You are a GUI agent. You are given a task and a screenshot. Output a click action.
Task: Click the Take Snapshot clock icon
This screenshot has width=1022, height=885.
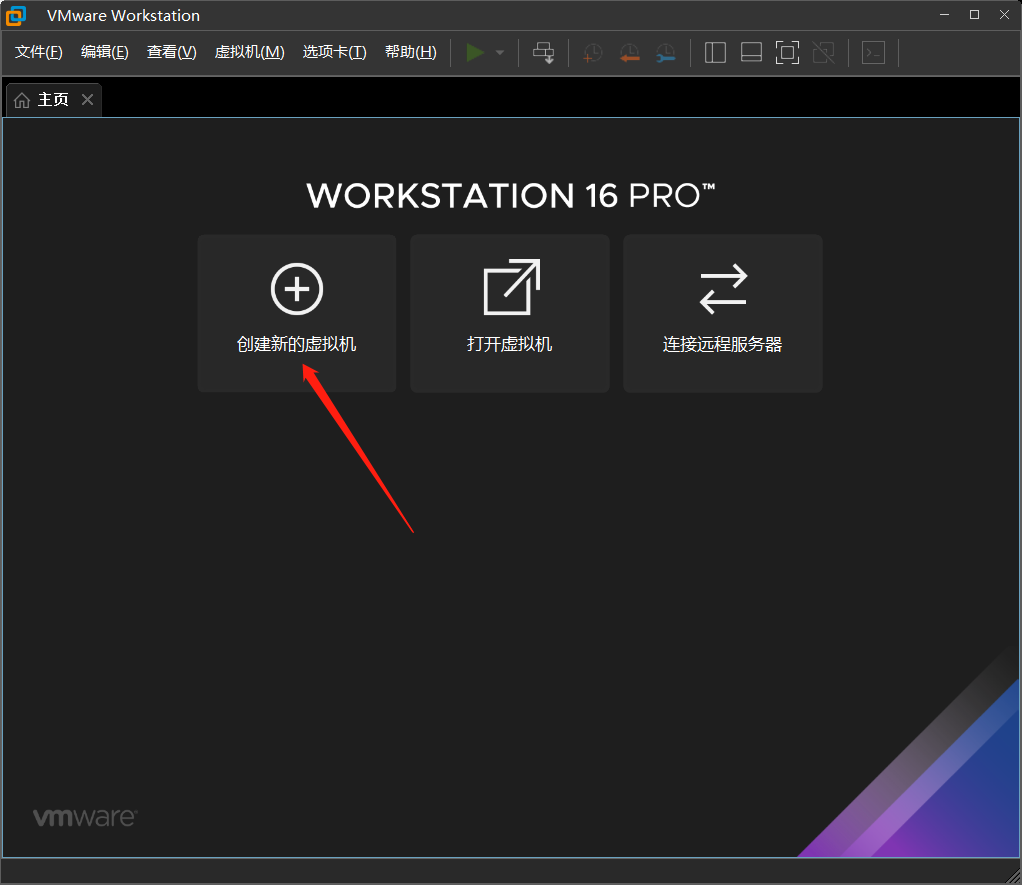pos(592,53)
